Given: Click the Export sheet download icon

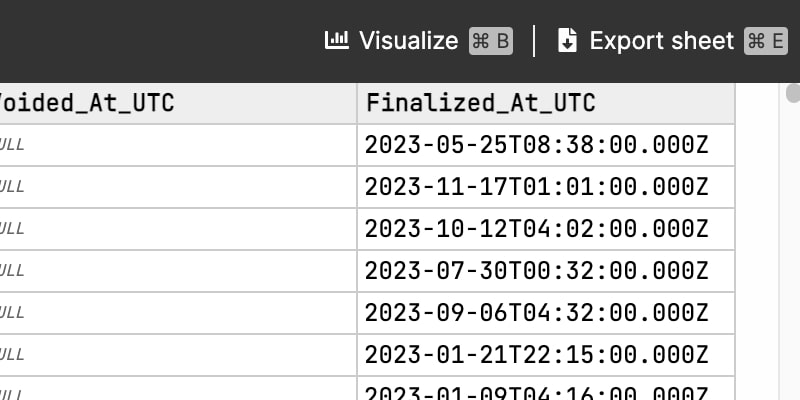Looking at the screenshot, I should [x=567, y=40].
